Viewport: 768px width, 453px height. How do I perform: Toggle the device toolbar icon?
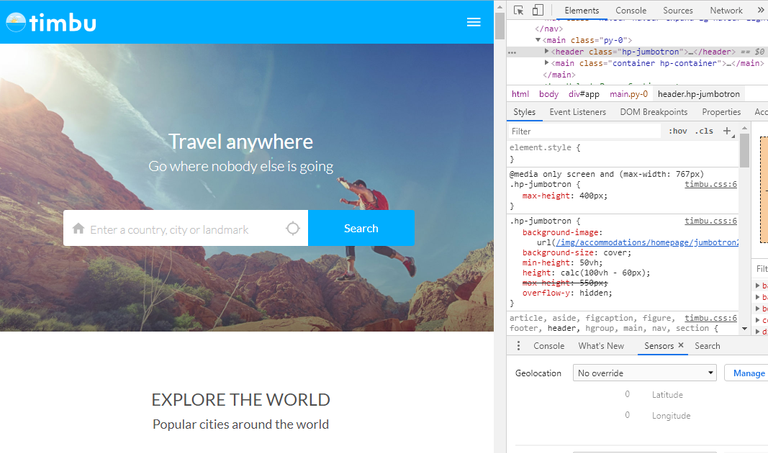pyautogui.click(x=537, y=10)
